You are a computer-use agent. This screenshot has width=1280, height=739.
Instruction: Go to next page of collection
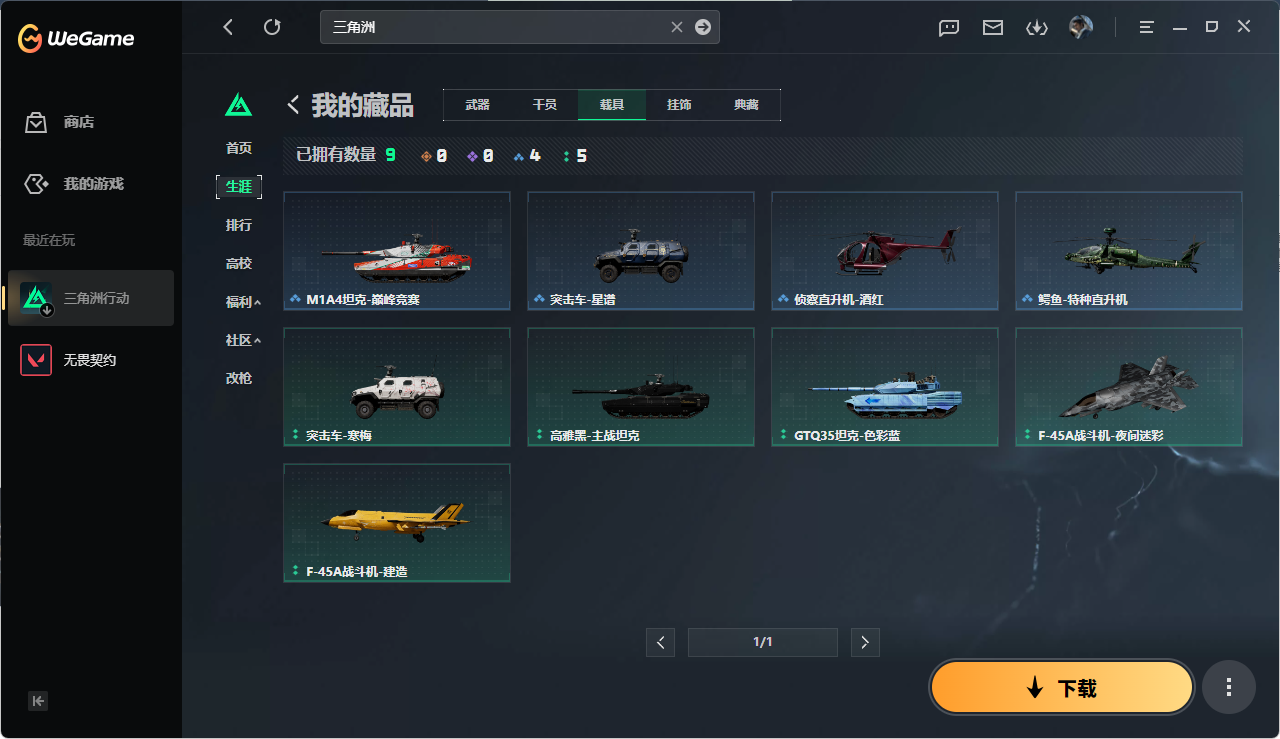point(865,642)
